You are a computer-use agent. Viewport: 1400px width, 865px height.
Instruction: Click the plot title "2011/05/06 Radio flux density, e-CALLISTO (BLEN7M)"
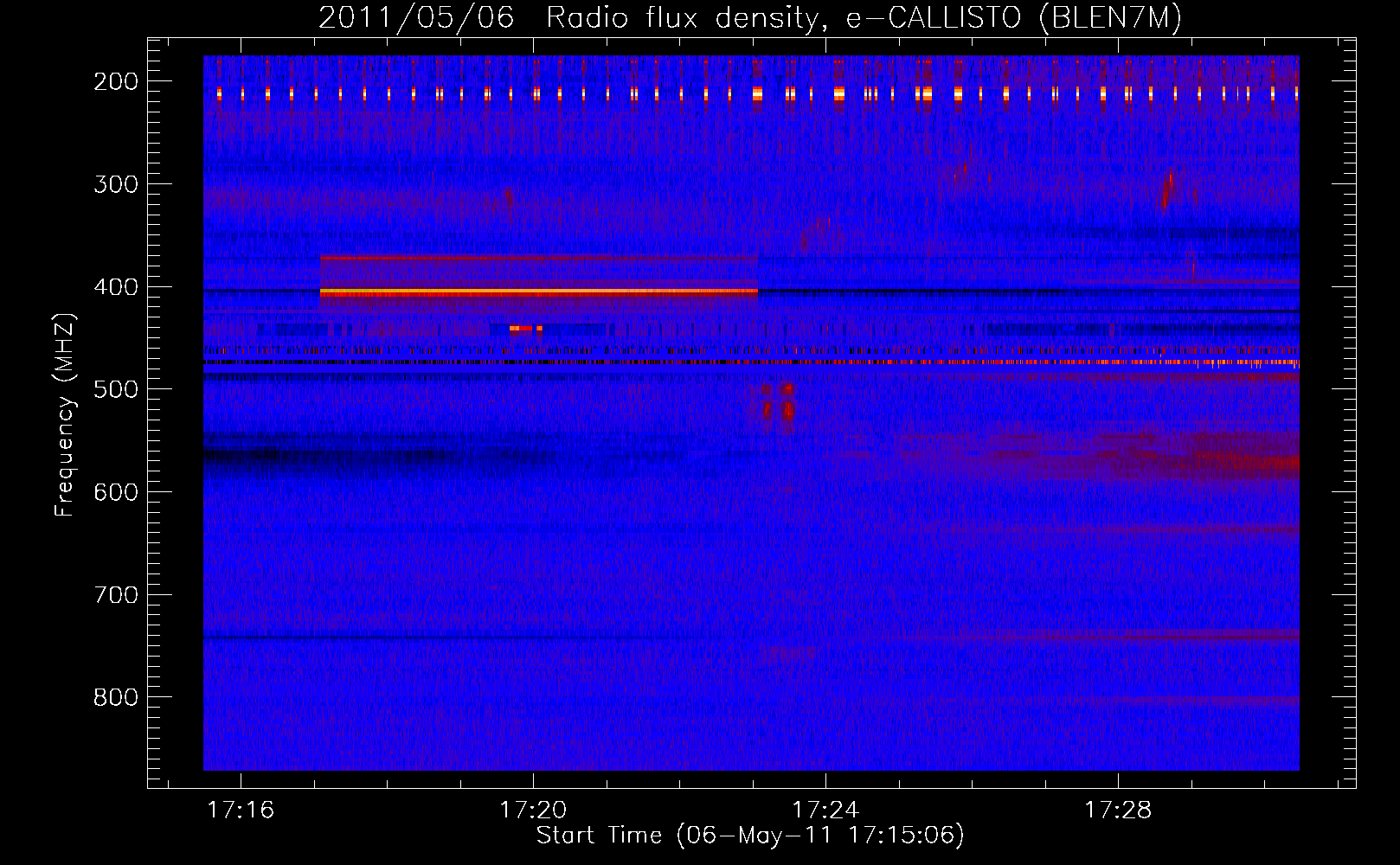[x=749, y=17]
